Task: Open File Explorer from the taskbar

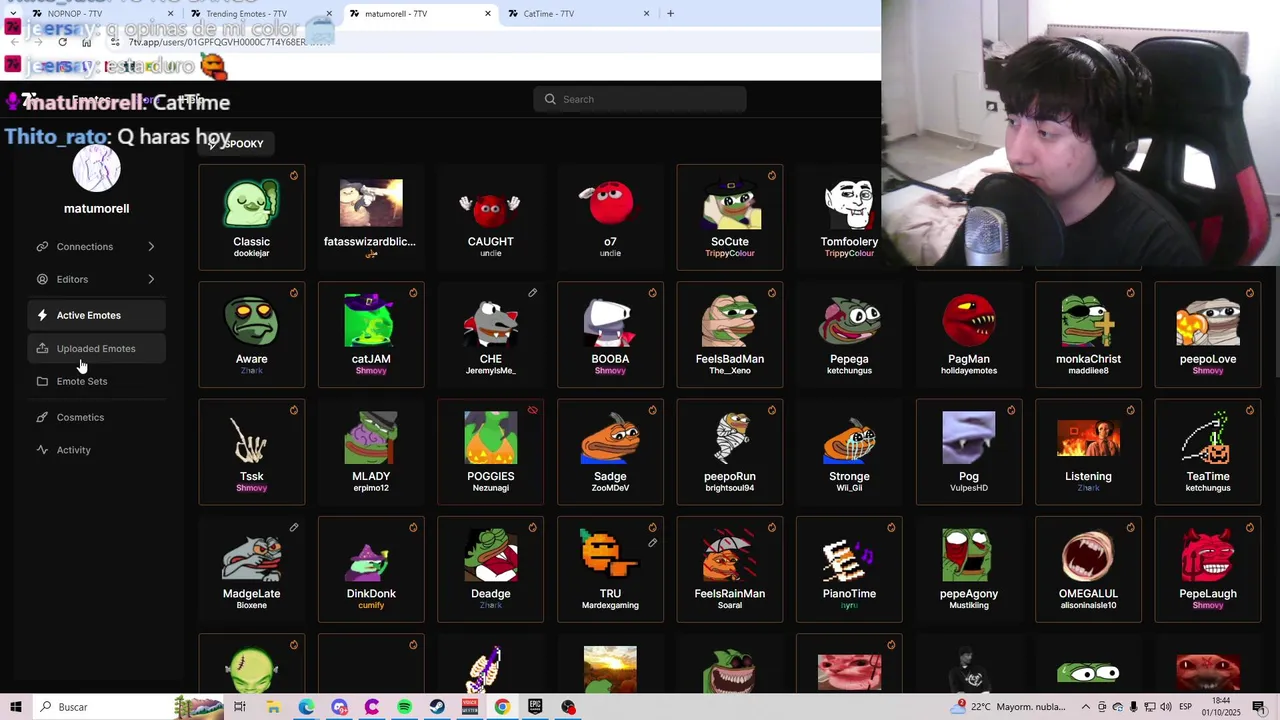Action: (x=273, y=707)
